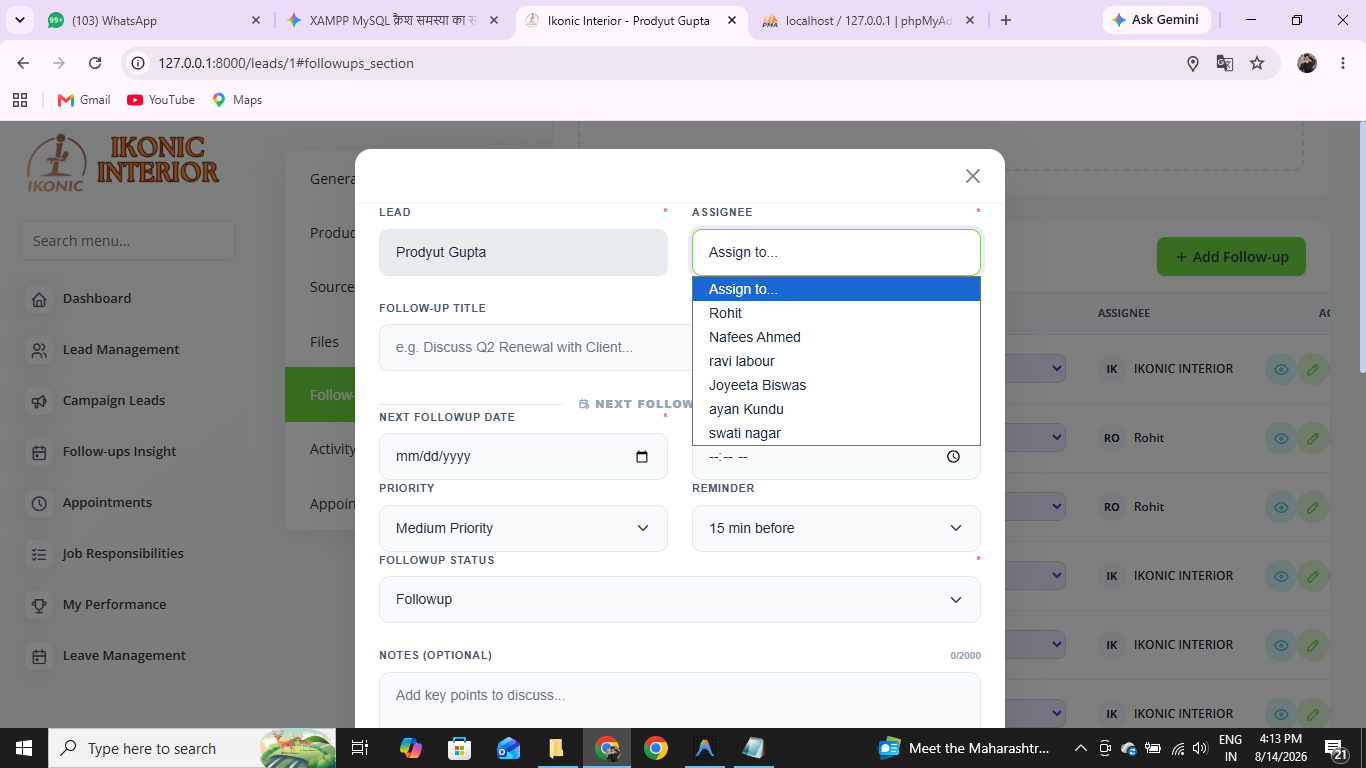Click the Ikonic Interior logo
The width and height of the screenshot is (1366, 768).
click(122, 163)
